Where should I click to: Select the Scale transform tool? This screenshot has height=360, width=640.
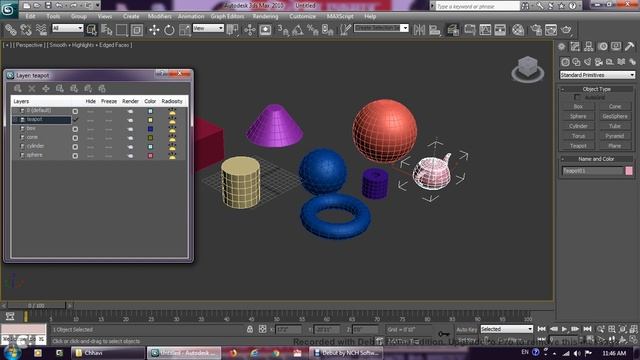coord(184,30)
